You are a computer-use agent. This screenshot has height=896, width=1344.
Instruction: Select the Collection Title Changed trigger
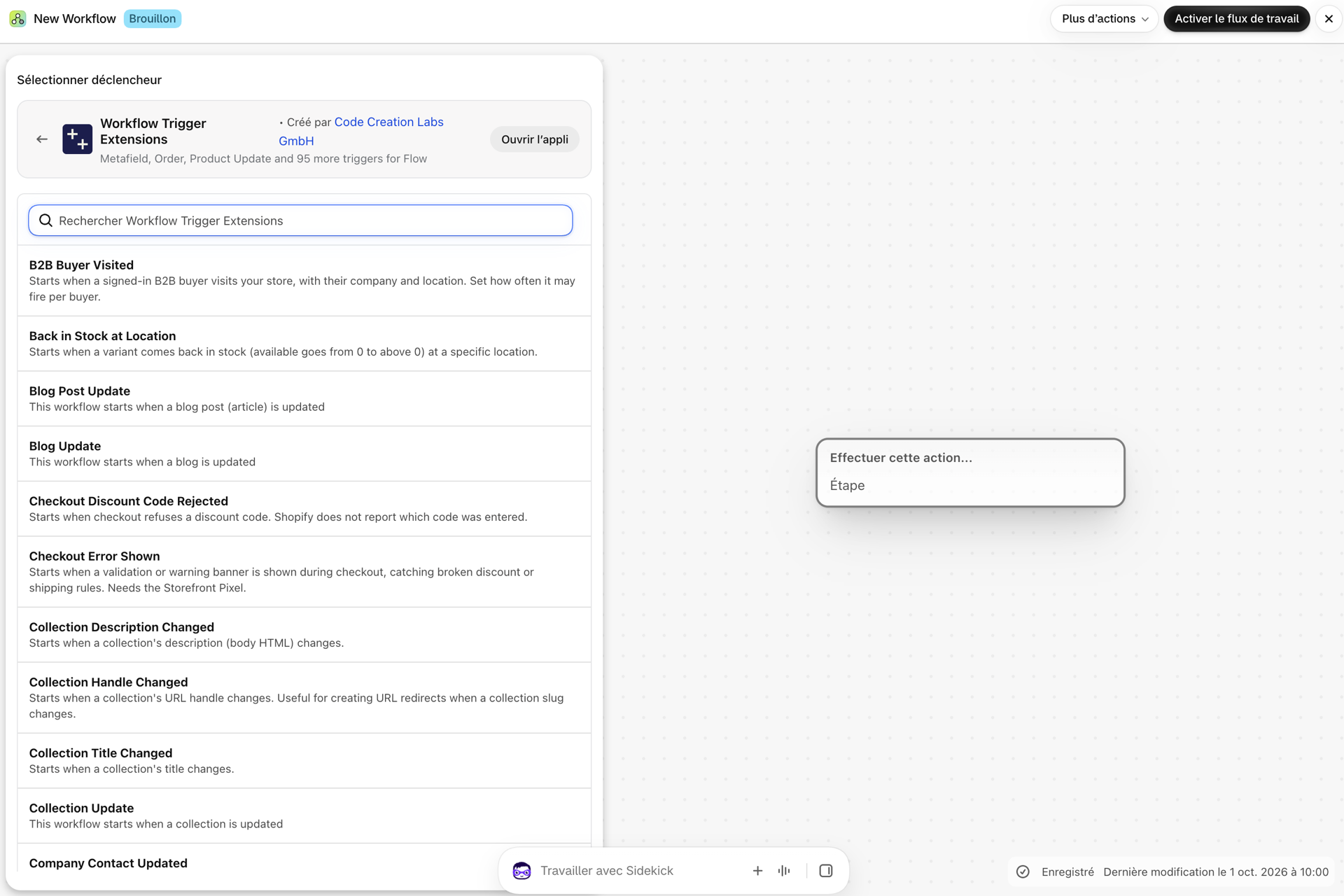pos(304,761)
